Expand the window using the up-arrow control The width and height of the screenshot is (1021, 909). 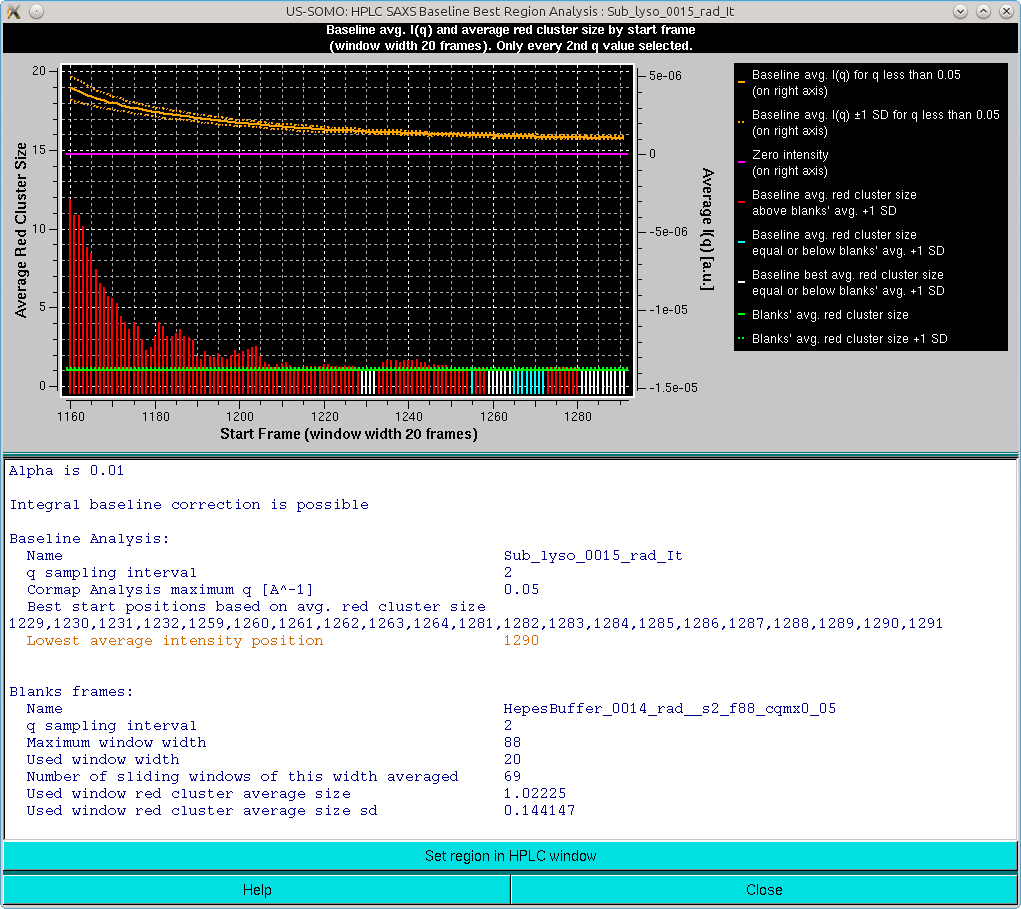983,11
